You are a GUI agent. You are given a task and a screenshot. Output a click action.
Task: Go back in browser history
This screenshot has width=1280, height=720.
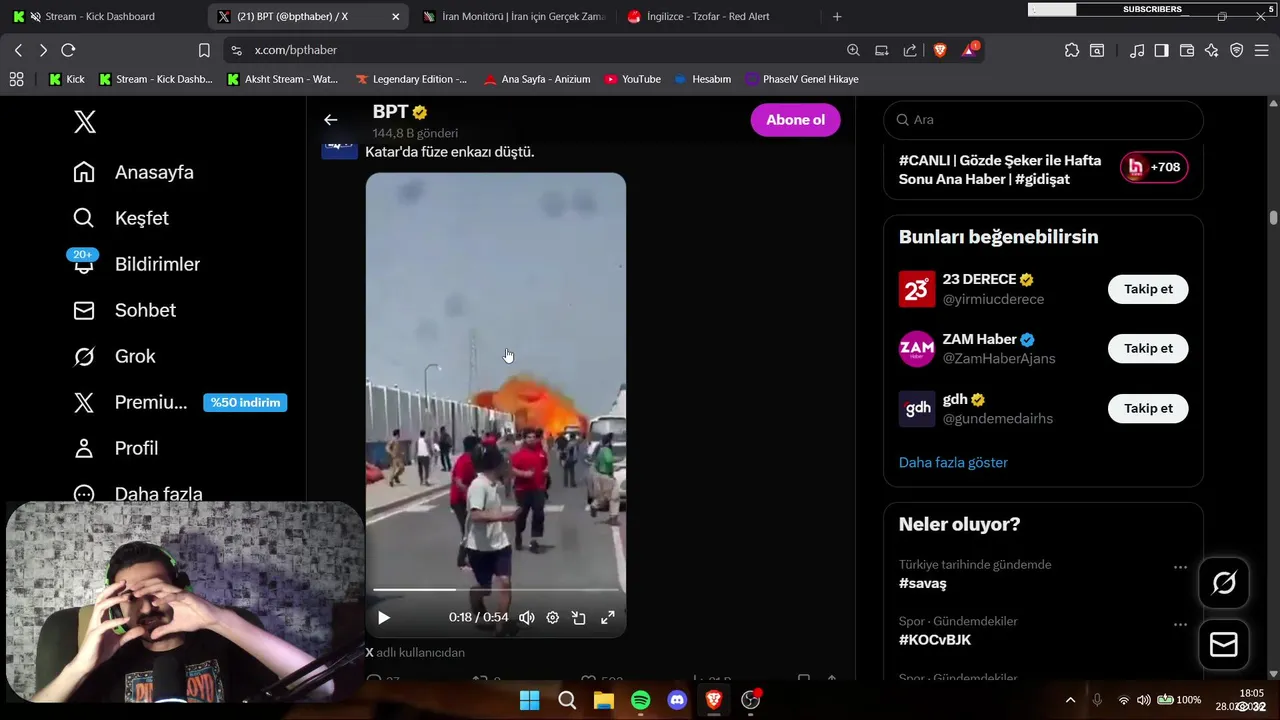pos(18,50)
